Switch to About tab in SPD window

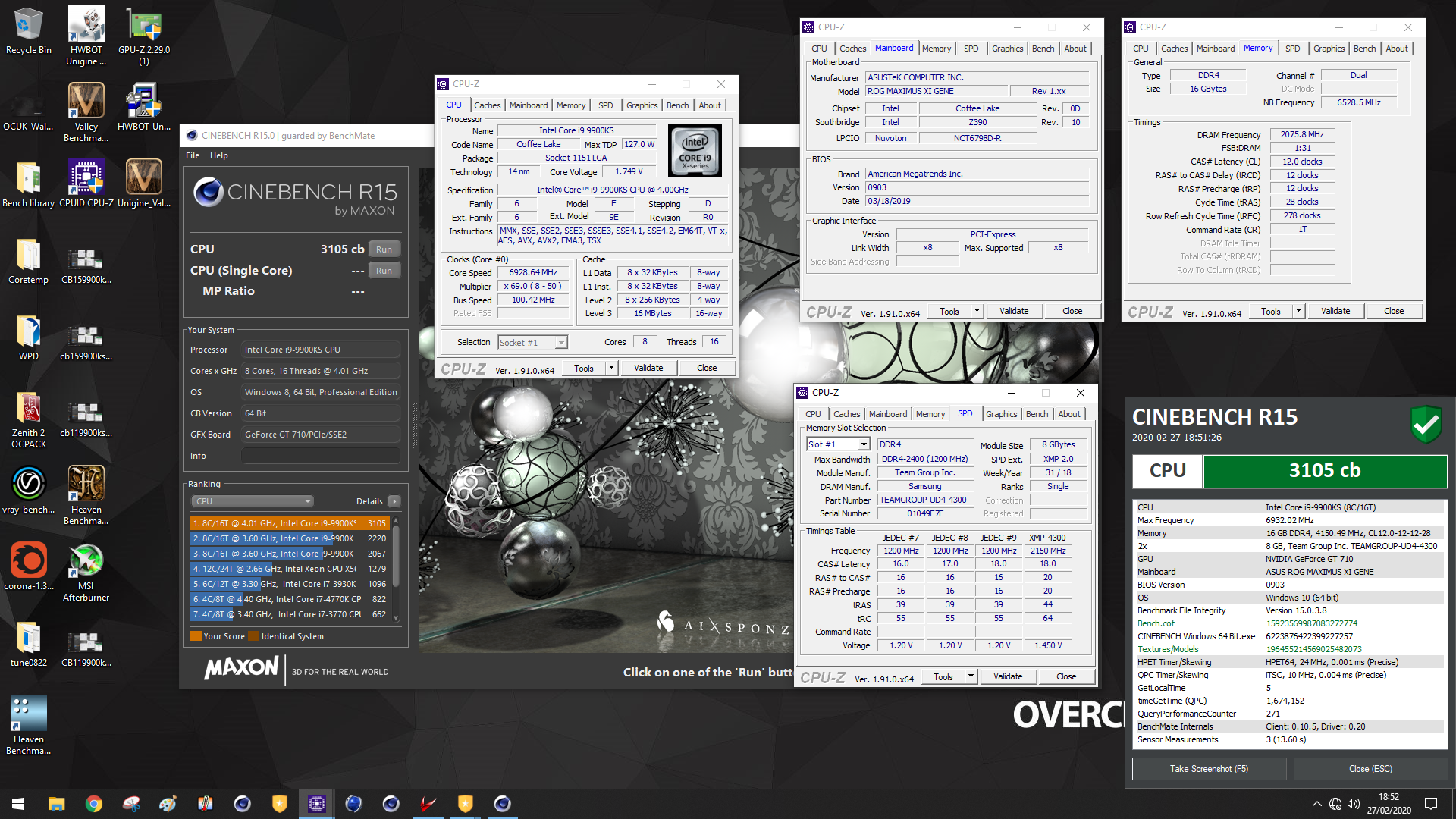pos(1069,414)
